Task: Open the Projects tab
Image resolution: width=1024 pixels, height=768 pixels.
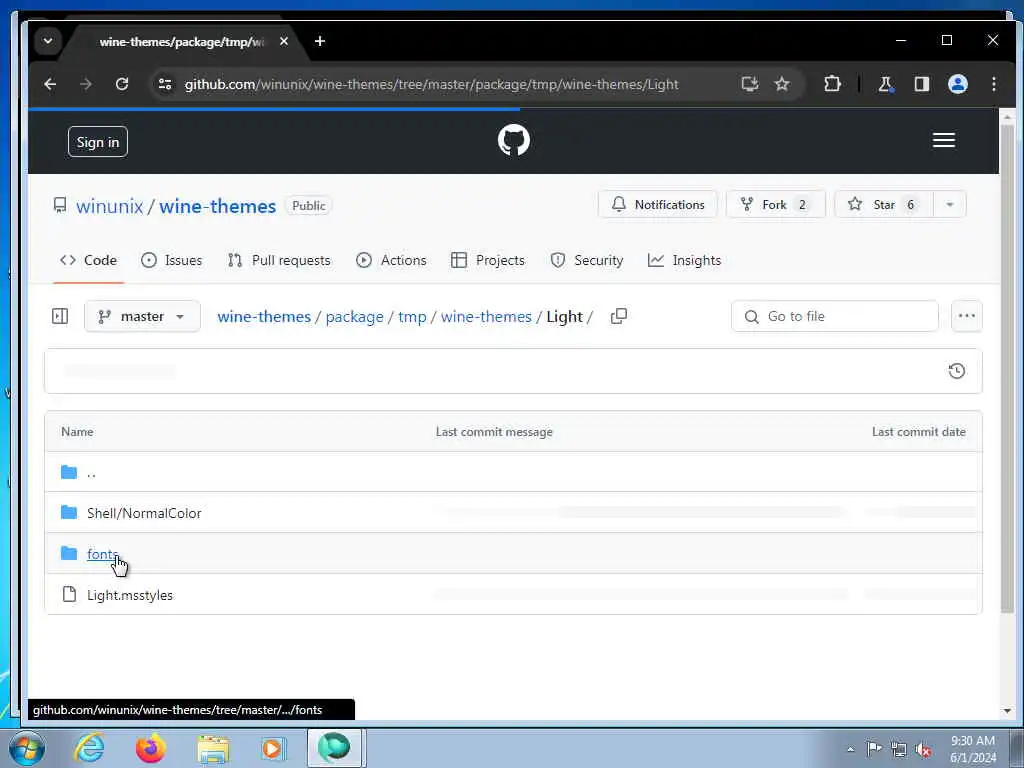Action: [x=488, y=260]
